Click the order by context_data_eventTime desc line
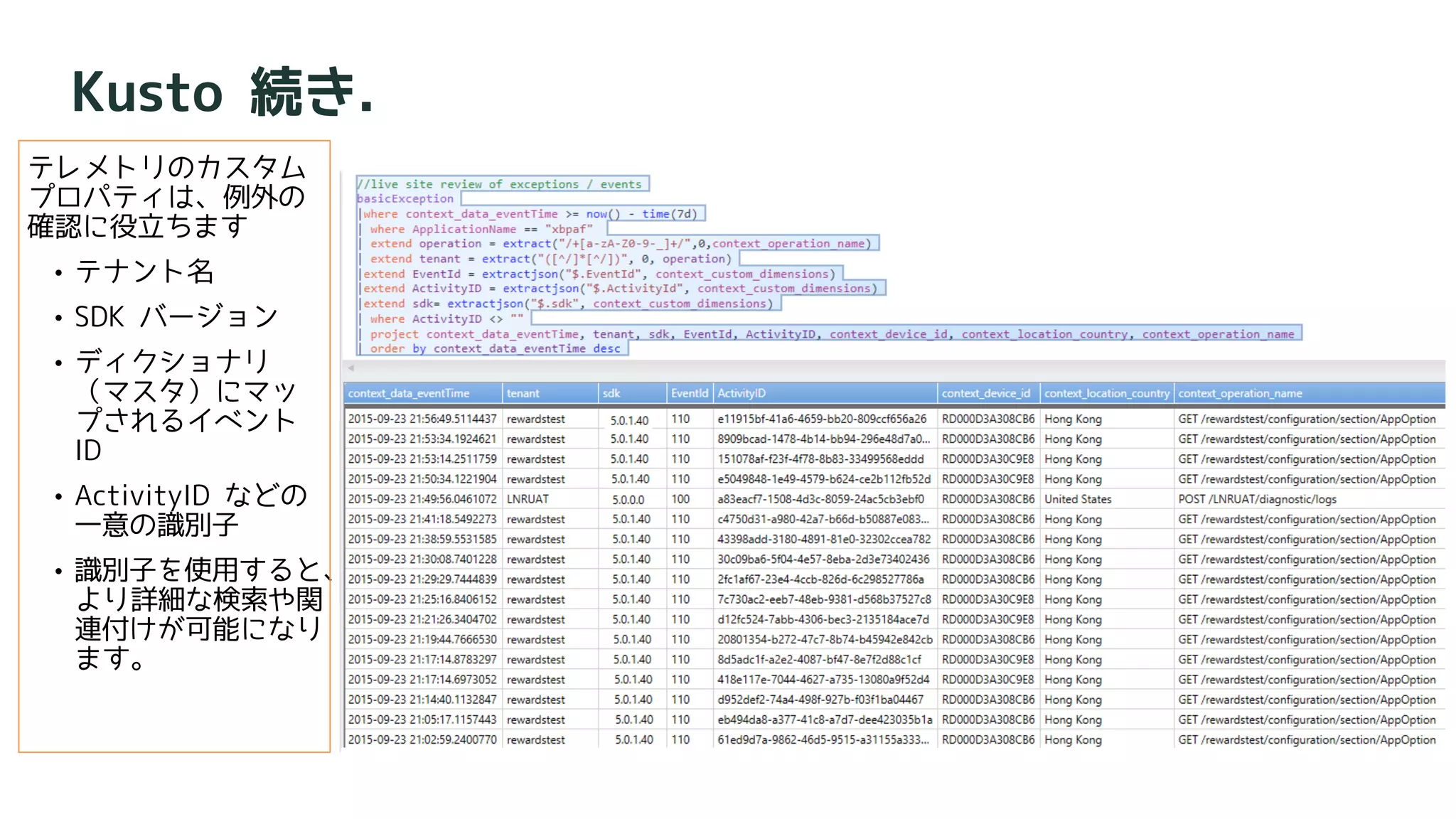 click(495, 348)
